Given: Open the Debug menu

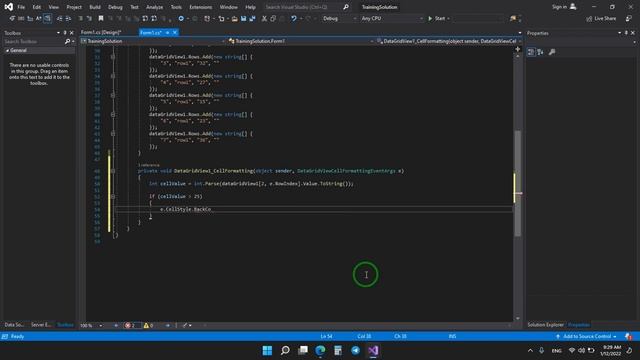Looking at the screenshot, I should point(115,7).
